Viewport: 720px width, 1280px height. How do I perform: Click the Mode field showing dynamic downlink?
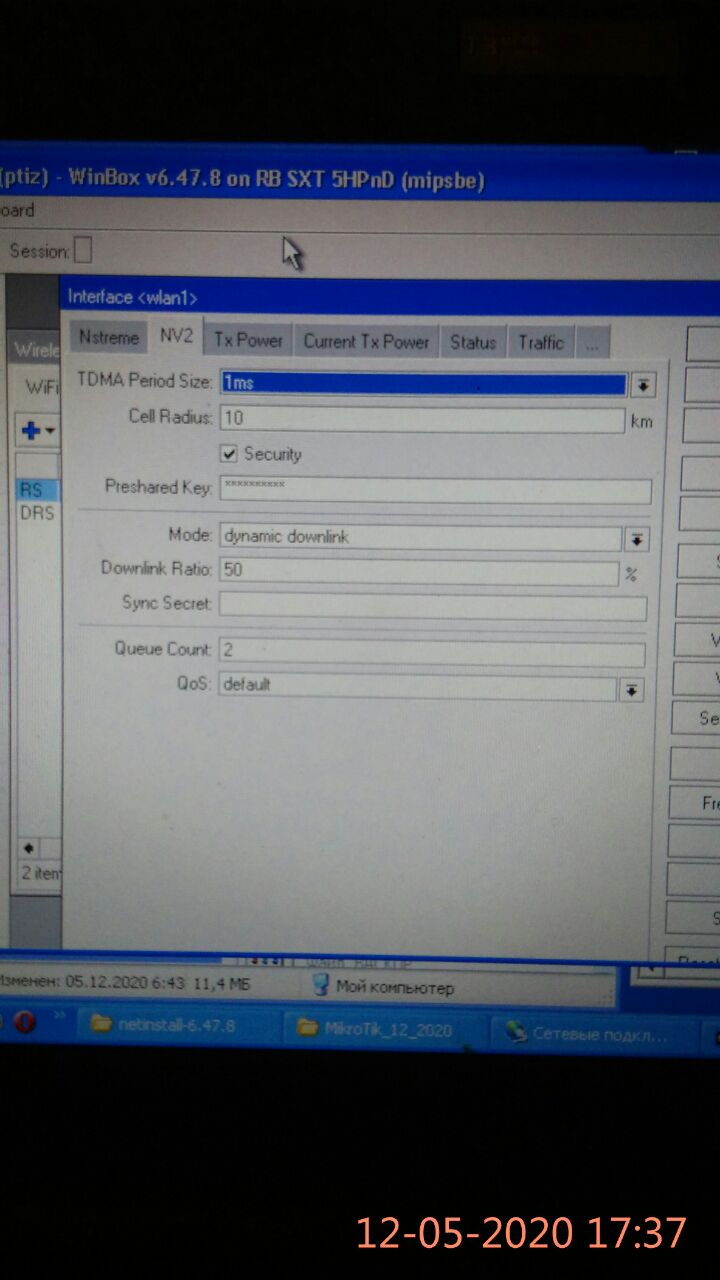tap(420, 538)
